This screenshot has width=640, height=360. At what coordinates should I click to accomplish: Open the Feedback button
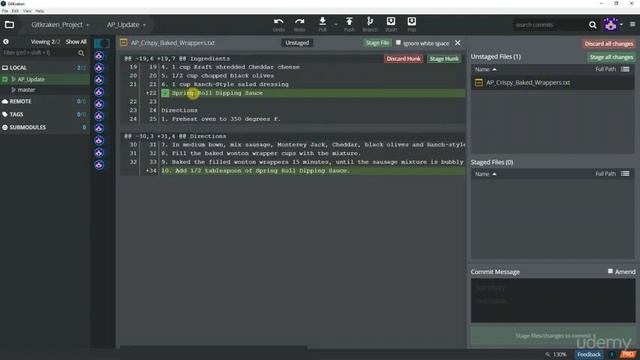[x=589, y=354]
